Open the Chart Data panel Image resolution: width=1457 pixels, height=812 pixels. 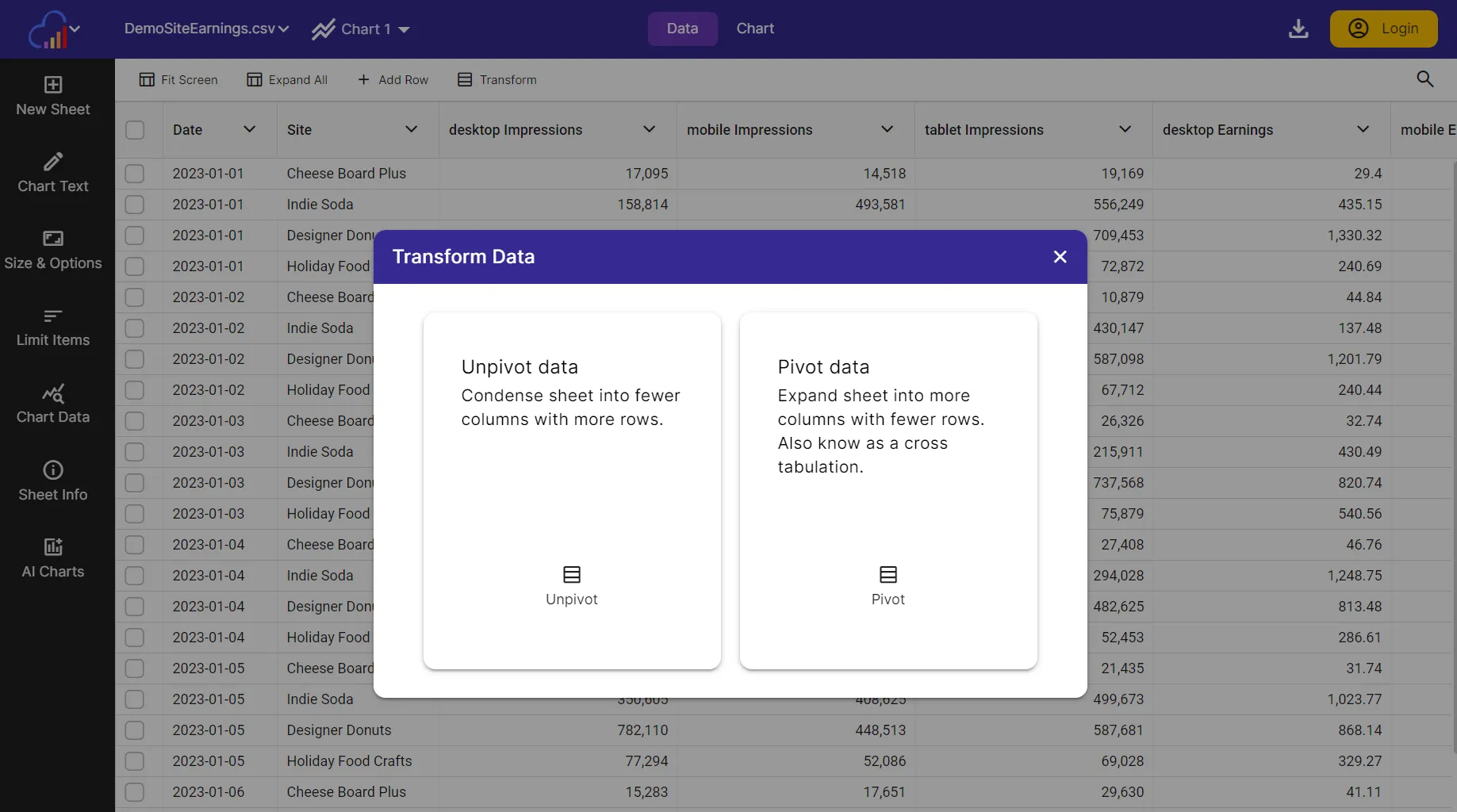pyautogui.click(x=52, y=404)
